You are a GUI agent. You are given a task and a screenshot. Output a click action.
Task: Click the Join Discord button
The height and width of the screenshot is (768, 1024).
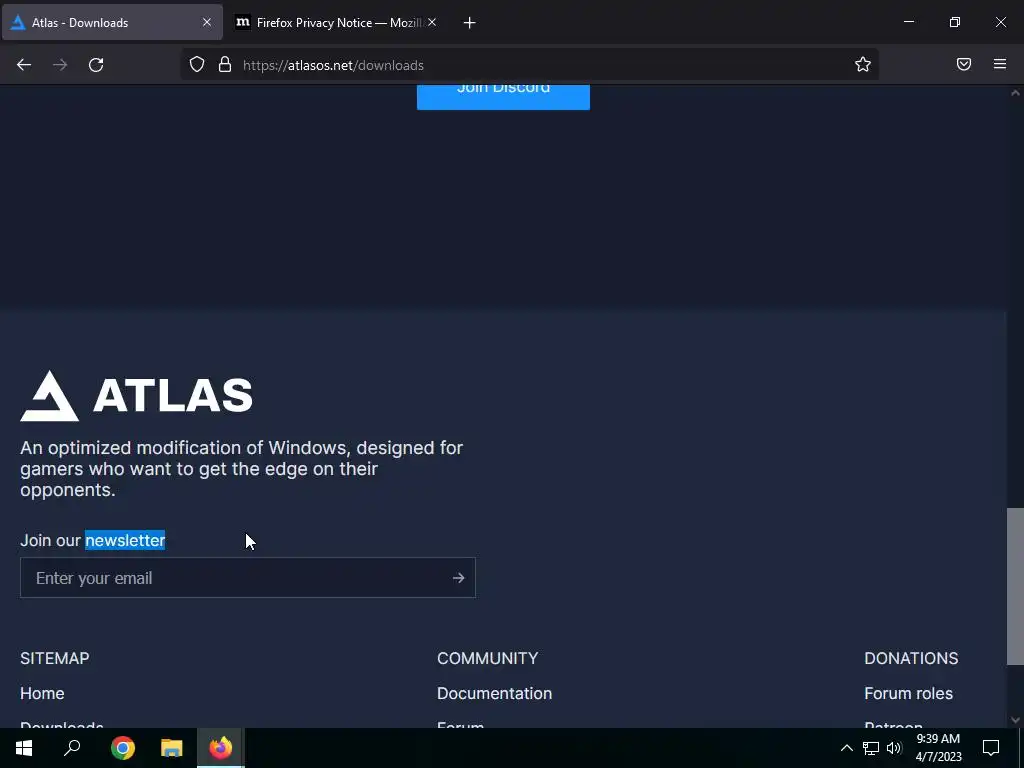pos(504,95)
